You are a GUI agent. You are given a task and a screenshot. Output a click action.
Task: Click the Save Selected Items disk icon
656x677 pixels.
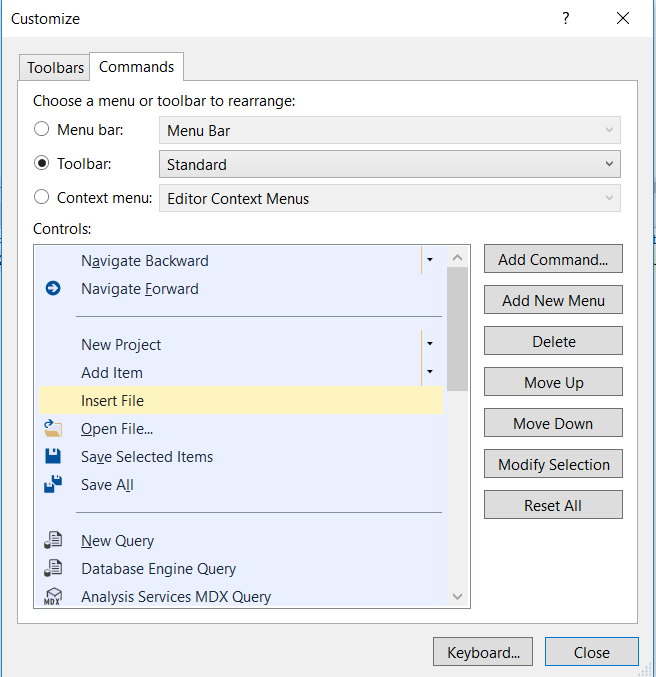53,457
